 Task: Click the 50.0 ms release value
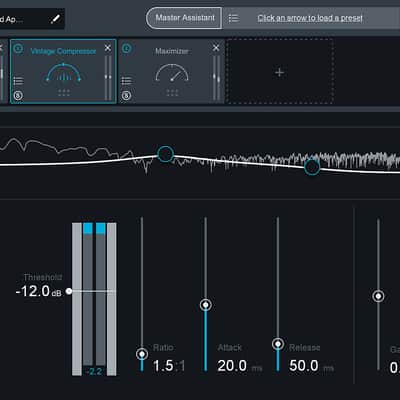click(311, 366)
